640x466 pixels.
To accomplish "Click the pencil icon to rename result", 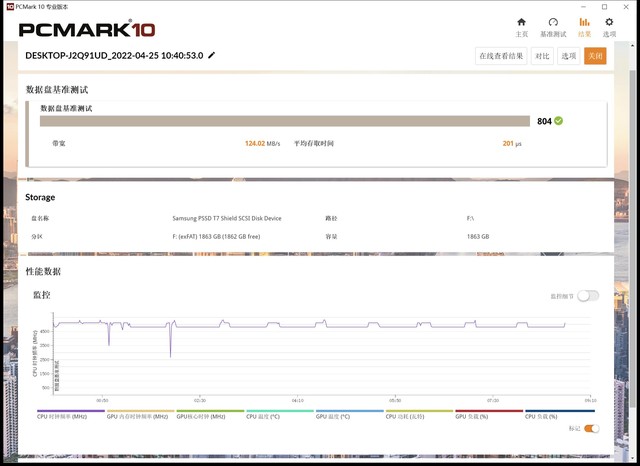I will pyautogui.click(x=211, y=55).
